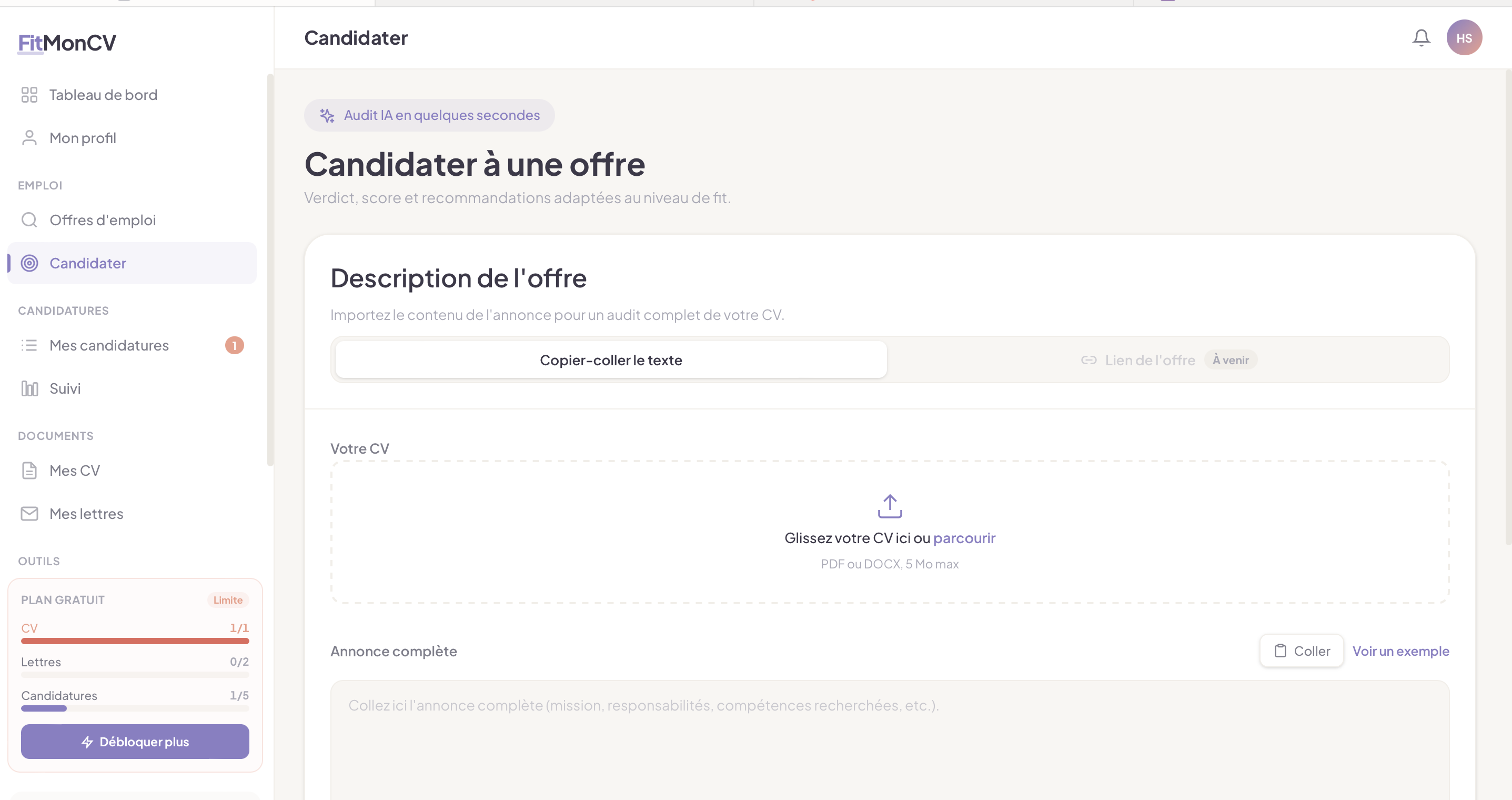Click the Audit IA en quelques secondes badge
1512x800 pixels.
point(429,115)
